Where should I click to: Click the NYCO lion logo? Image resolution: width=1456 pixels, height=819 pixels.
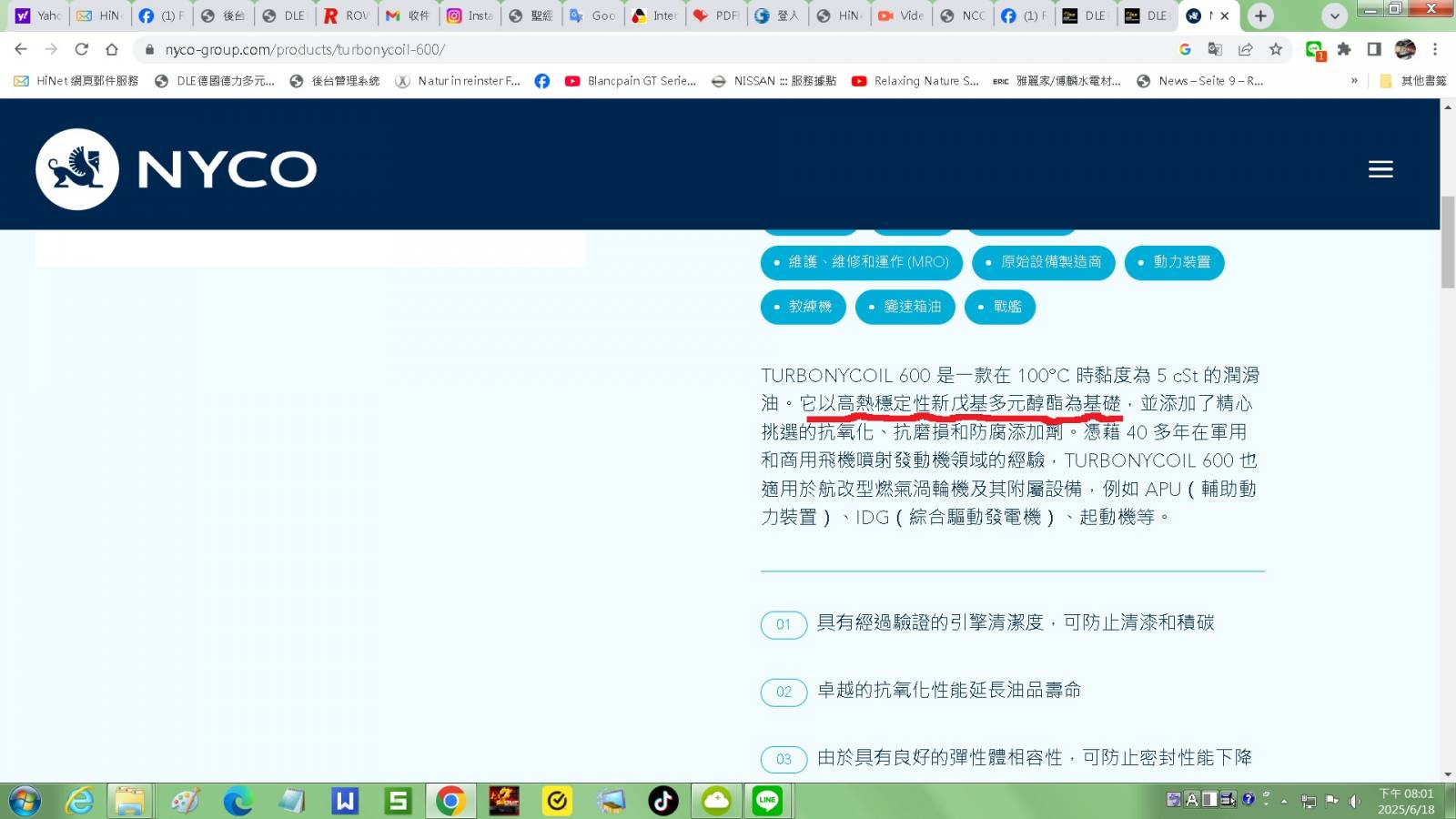[77, 169]
